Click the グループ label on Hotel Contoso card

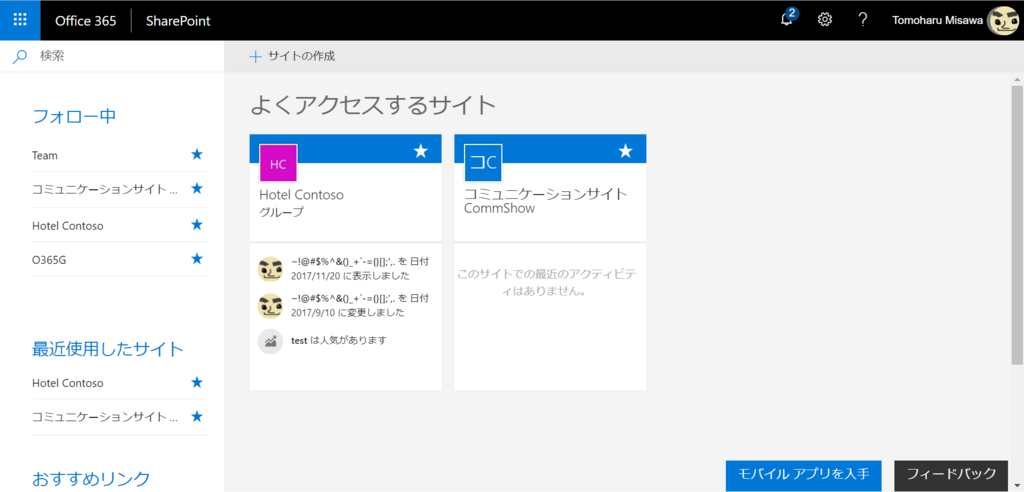click(281, 212)
